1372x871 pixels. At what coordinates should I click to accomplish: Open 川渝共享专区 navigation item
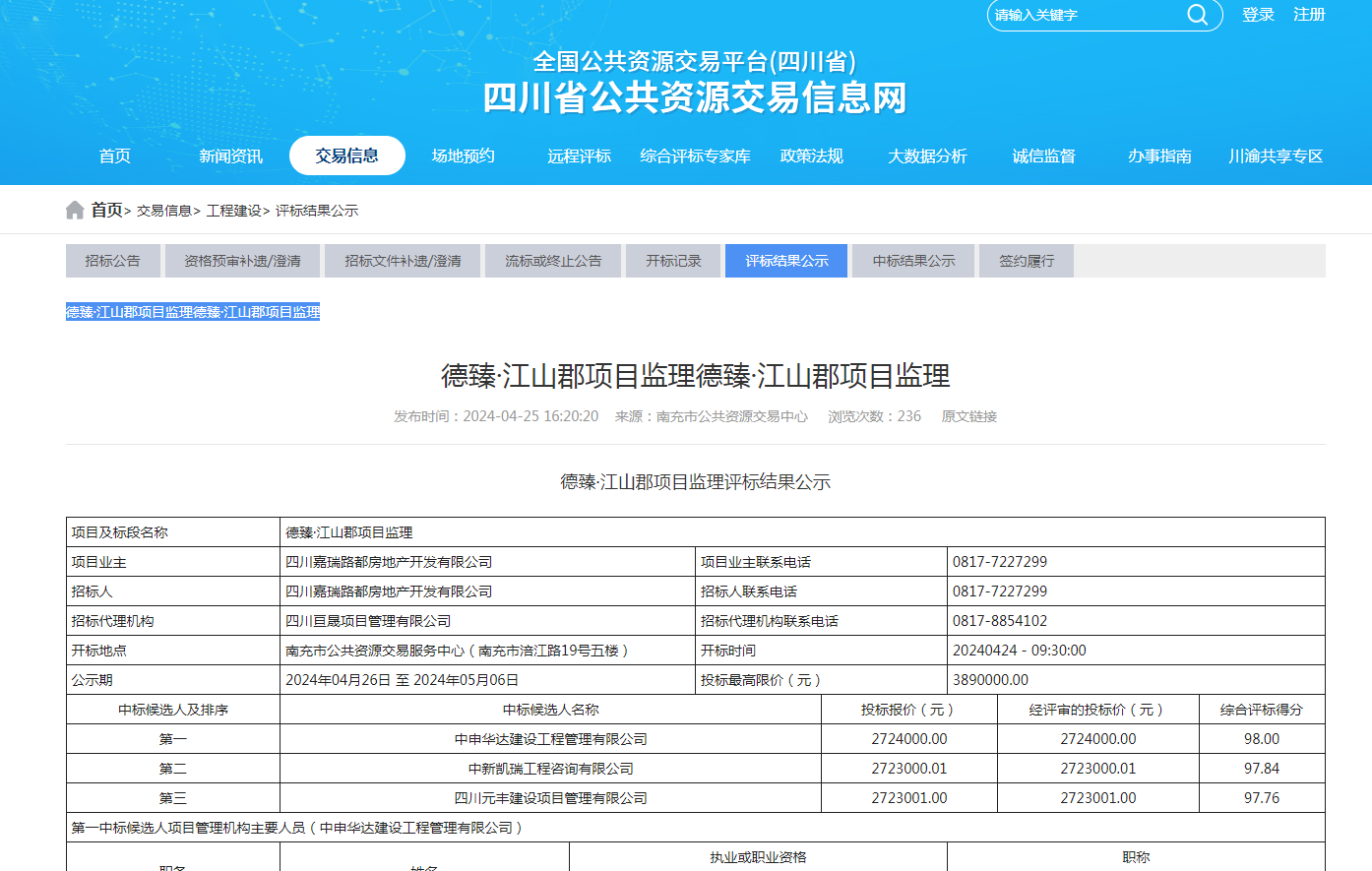(1276, 156)
